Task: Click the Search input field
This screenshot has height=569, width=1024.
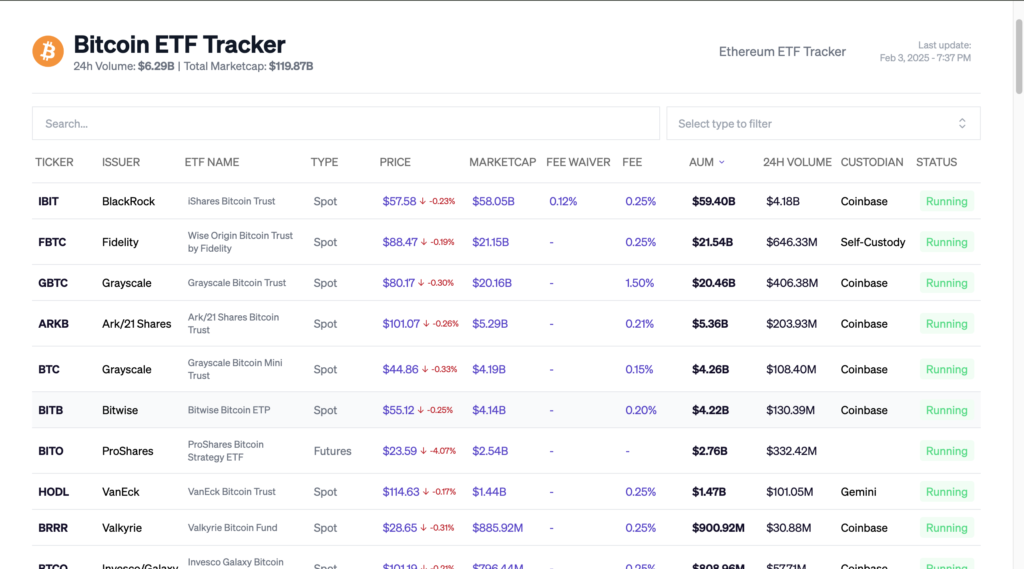Action: point(345,123)
